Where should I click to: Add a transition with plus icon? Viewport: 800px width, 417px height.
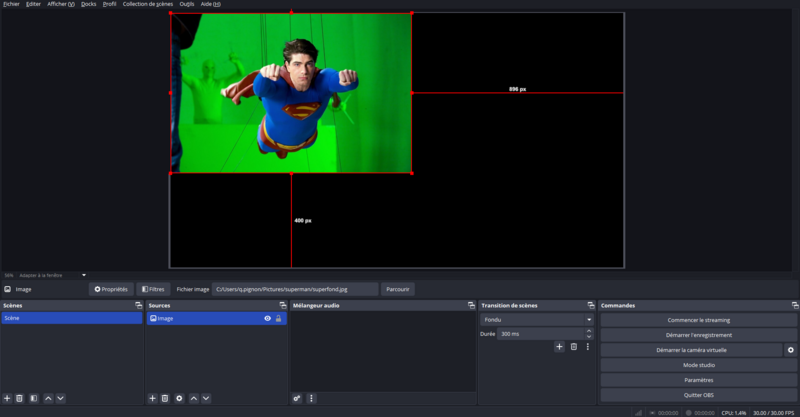click(x=559, y=347)
